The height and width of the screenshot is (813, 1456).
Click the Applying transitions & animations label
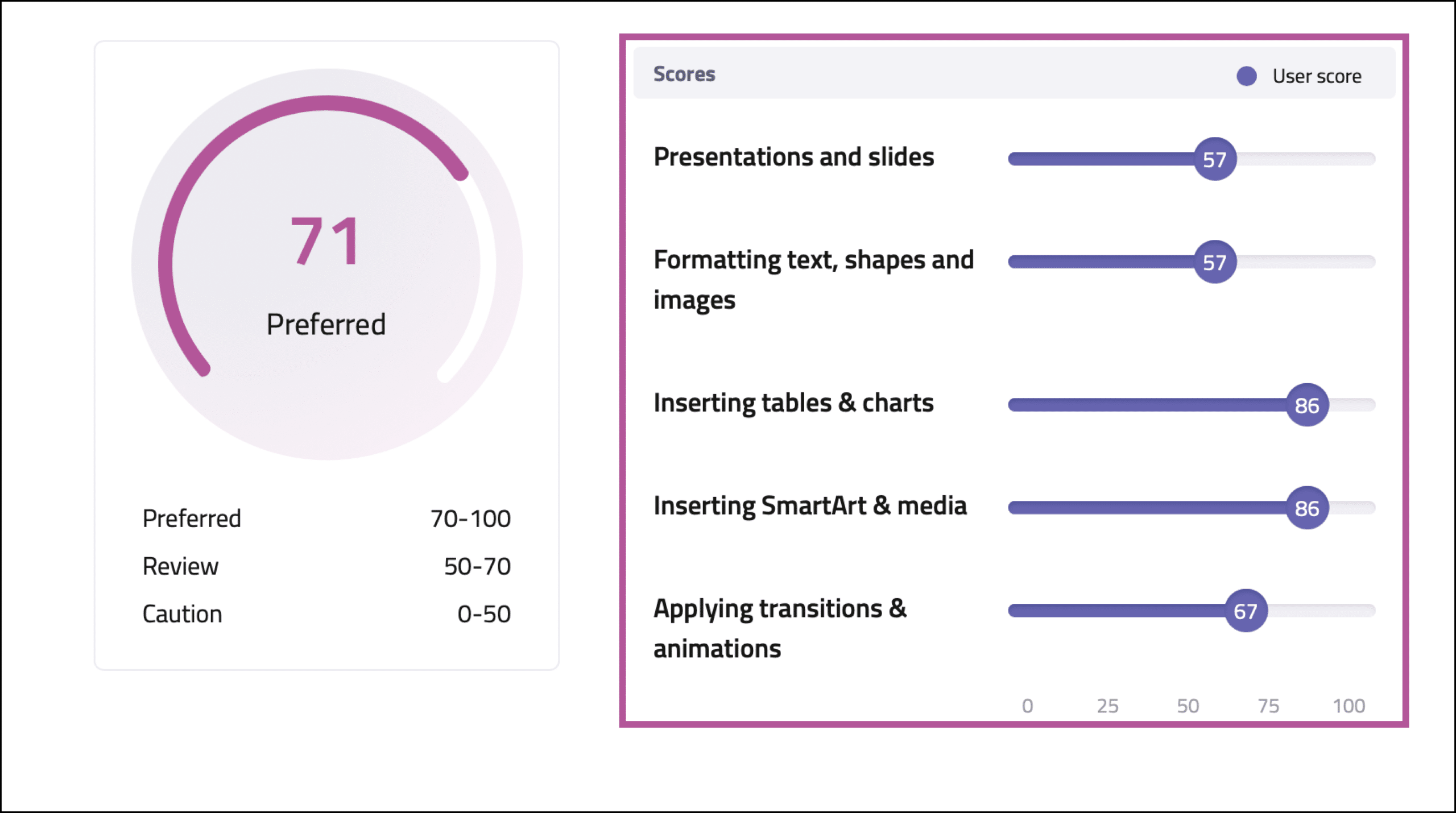click(780, 629)
